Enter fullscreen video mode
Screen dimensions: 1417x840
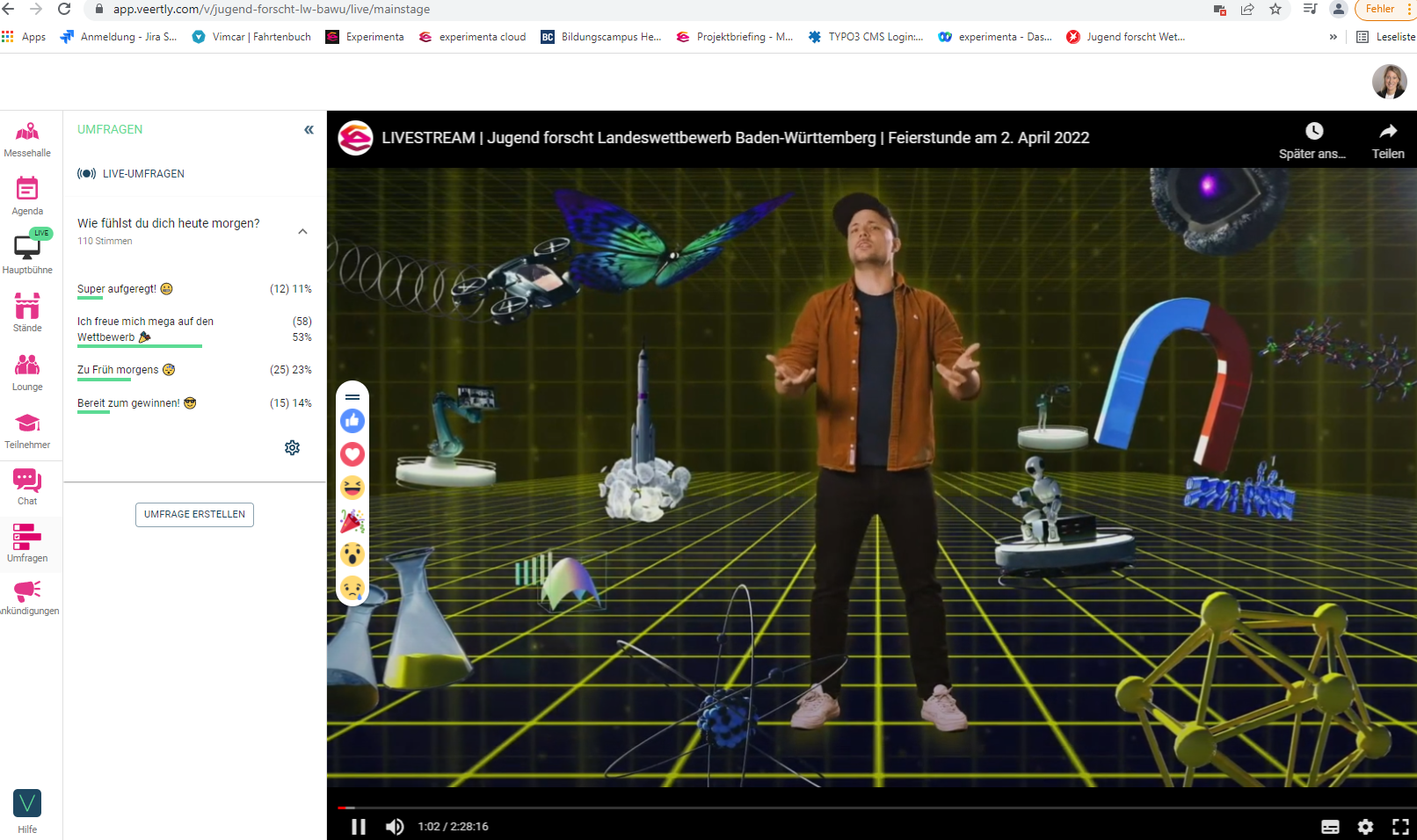tap(1400, 827)
